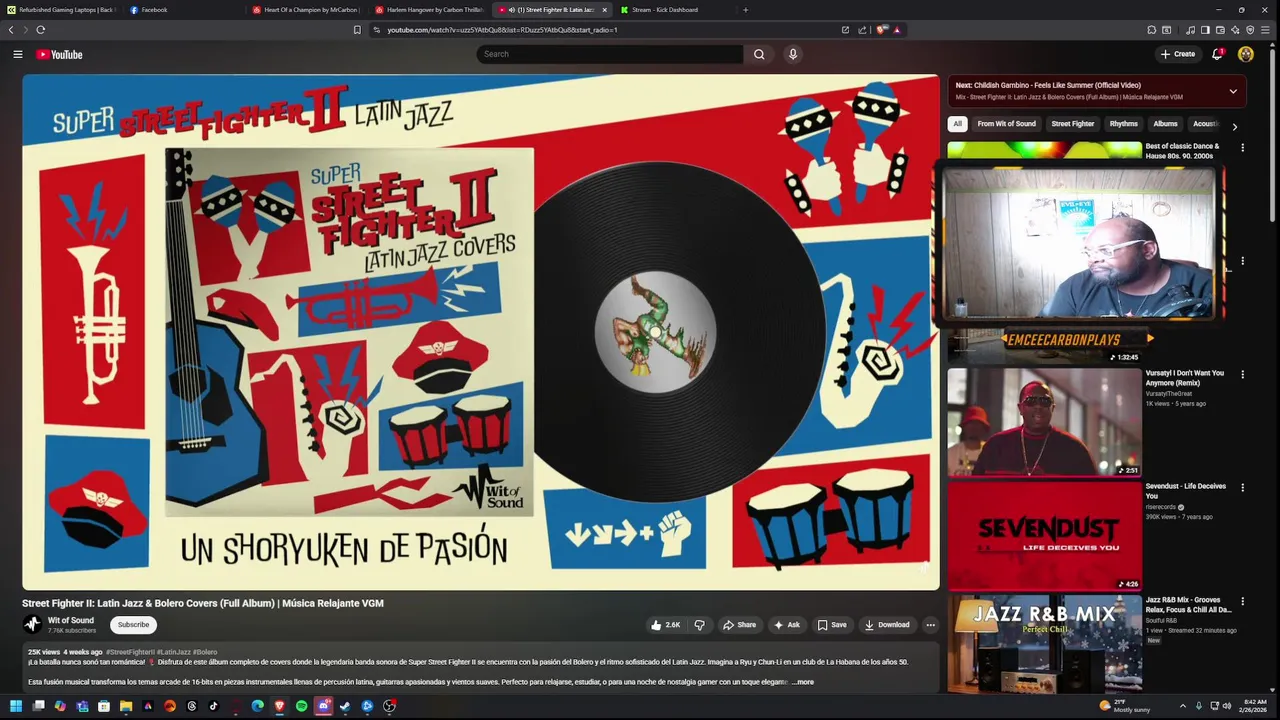The height and width of the screenshot is (720, 1280).
Task: Select the All filter chip
Action: (x=957, y=124)
